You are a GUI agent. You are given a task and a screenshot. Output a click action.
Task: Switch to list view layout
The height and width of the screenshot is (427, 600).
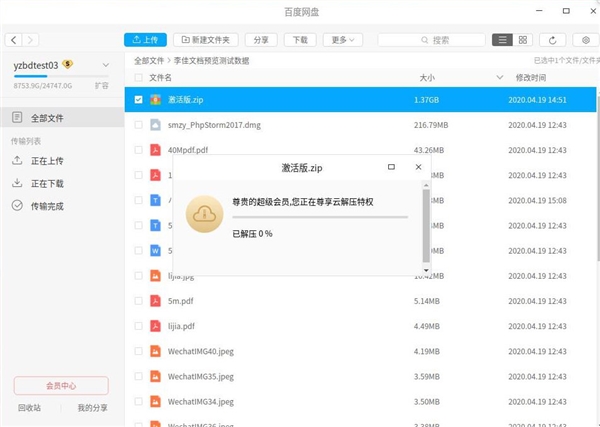[503, 40]
